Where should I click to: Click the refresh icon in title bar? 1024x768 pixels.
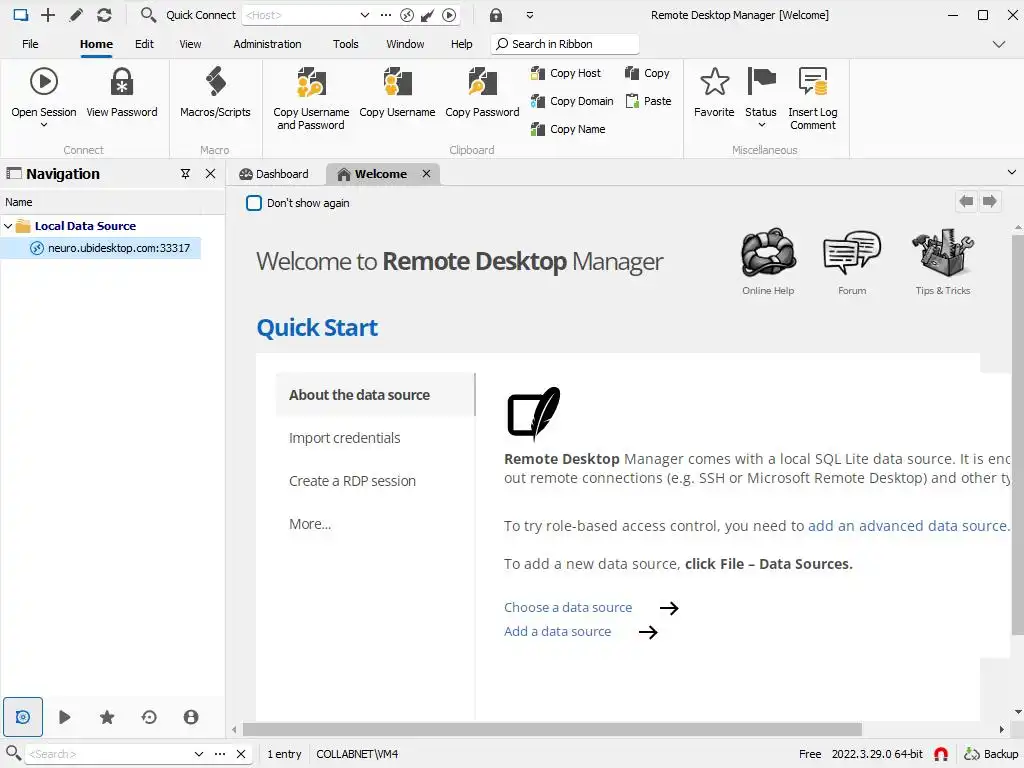pos(104,14)
